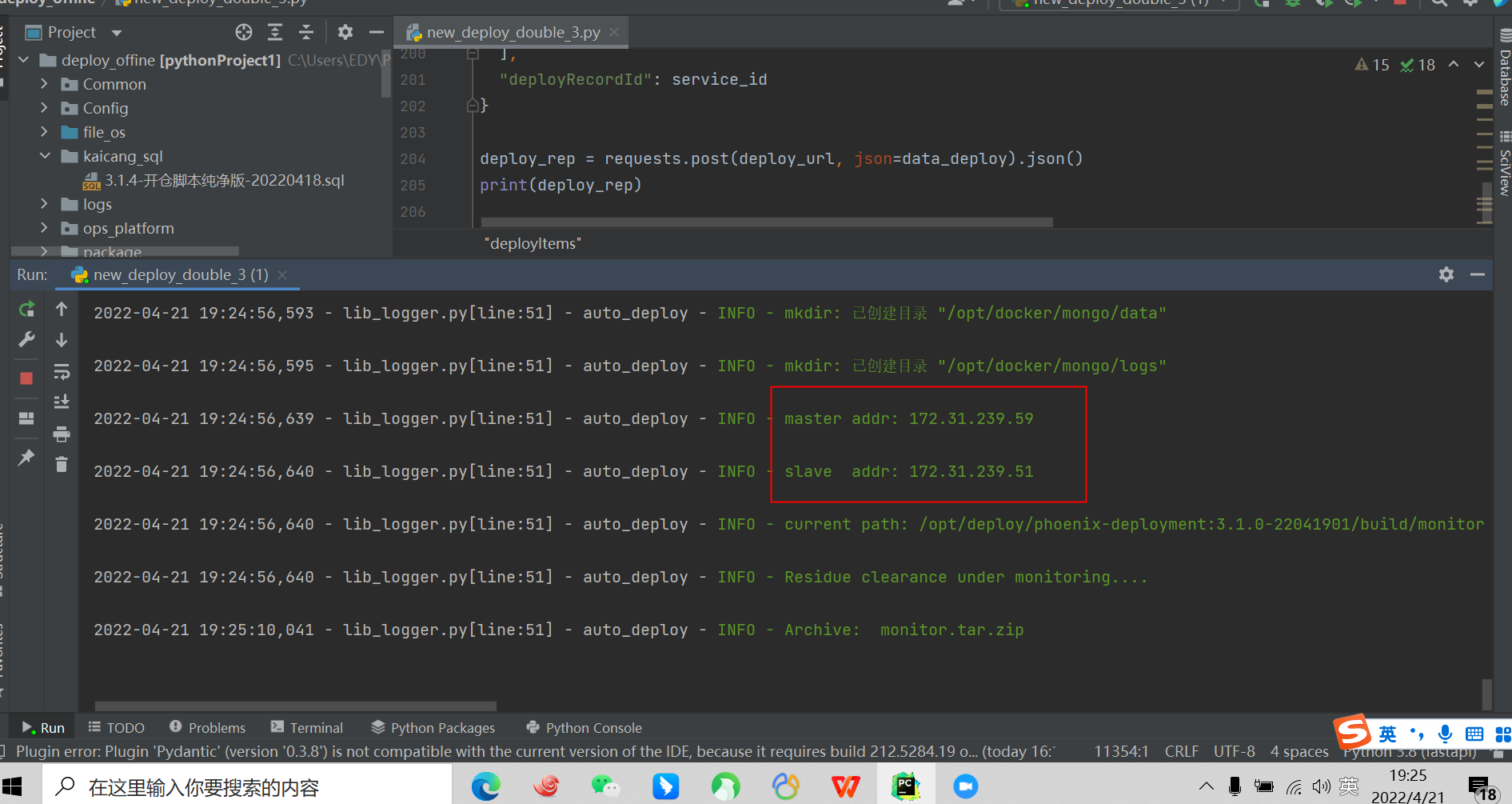1512x804 pixels.
Task: Open Python Console tool window tab
Action: click(x=584, y=727)
